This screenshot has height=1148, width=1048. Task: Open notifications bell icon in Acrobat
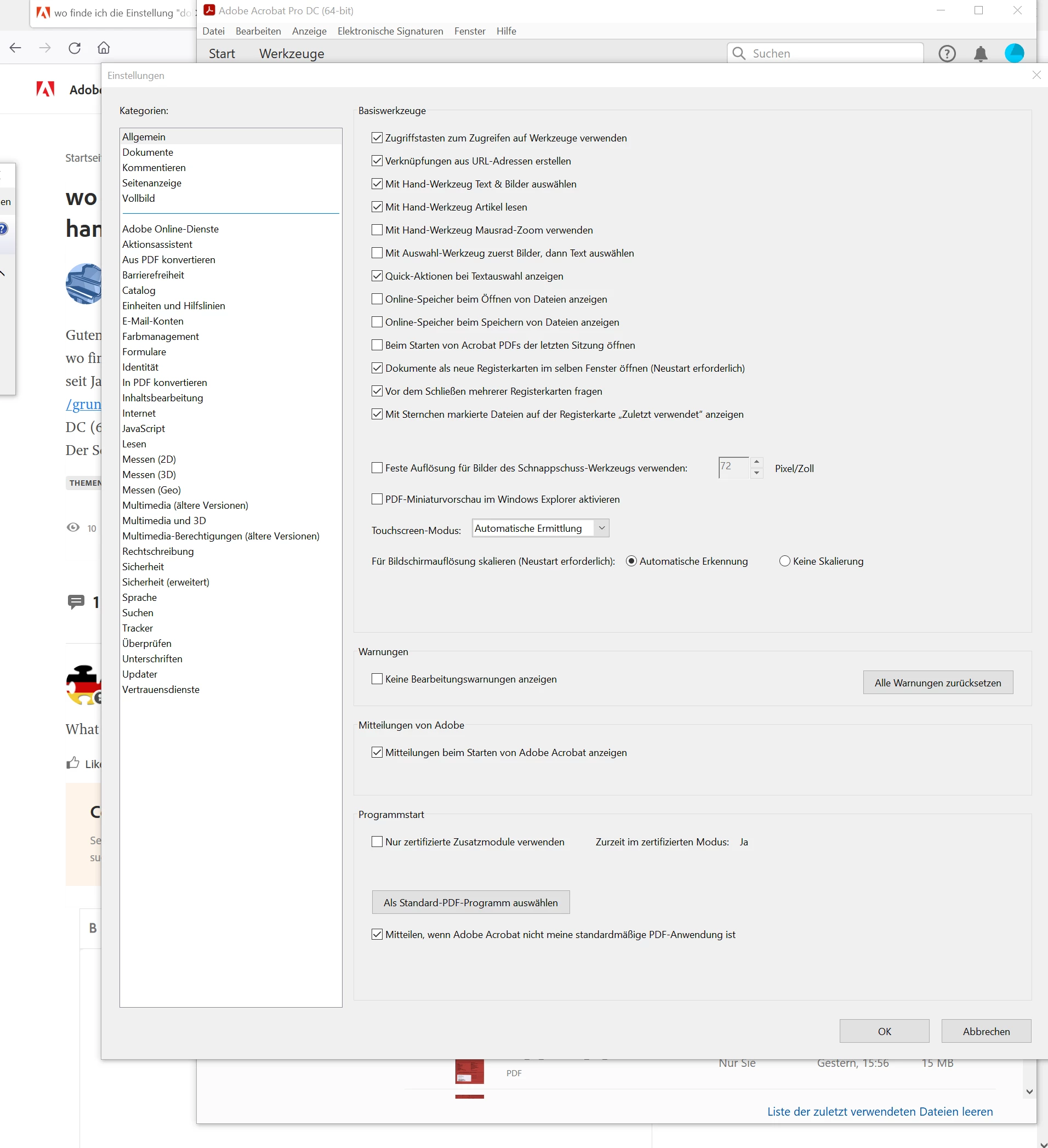980,54
